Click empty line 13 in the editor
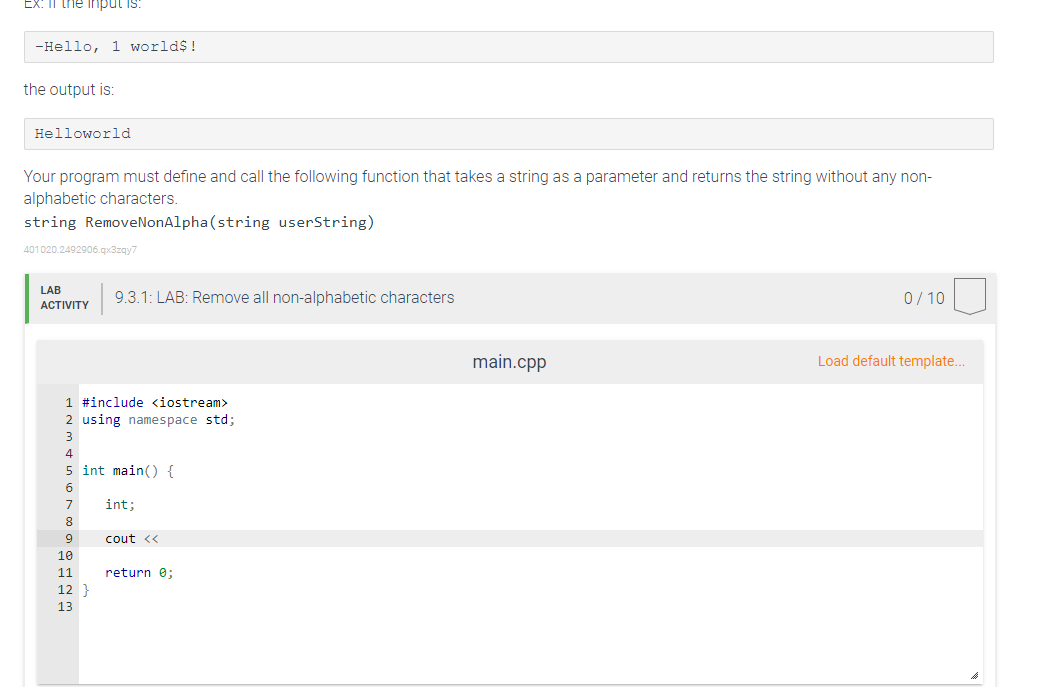This screenshot has width=1056, height=687. (531, 607)
